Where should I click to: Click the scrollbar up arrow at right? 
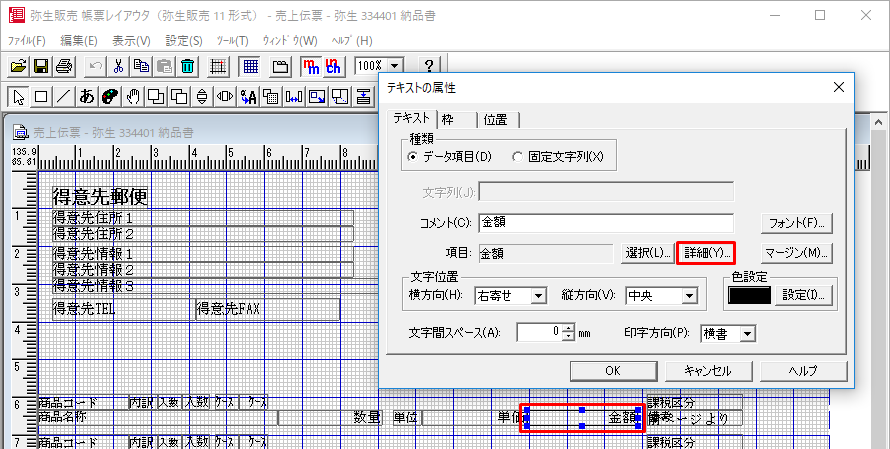879,122
